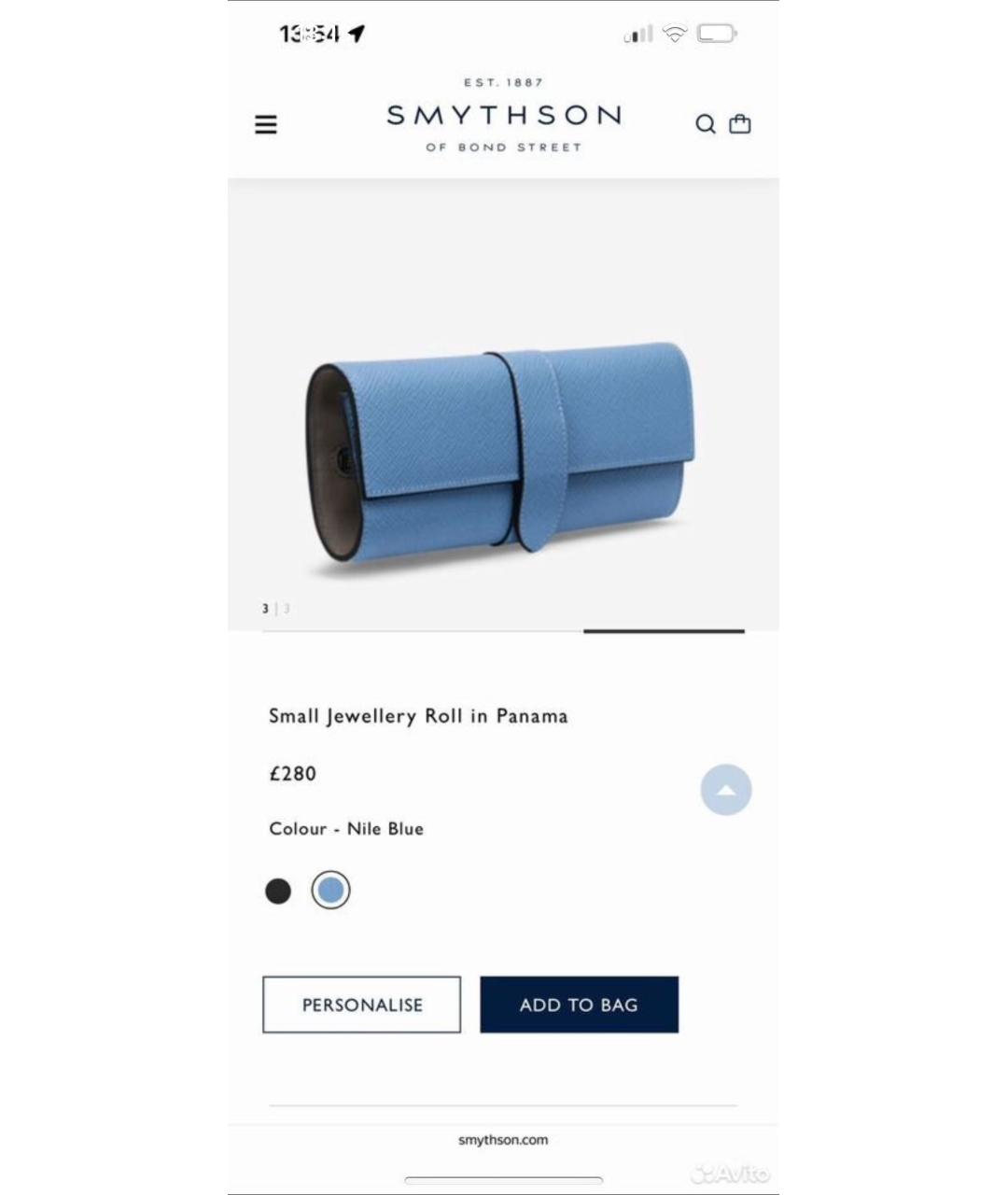
Task: Tap the Colour - Nile Blue label
Action: pyautogui.click(x=346, y=829)
